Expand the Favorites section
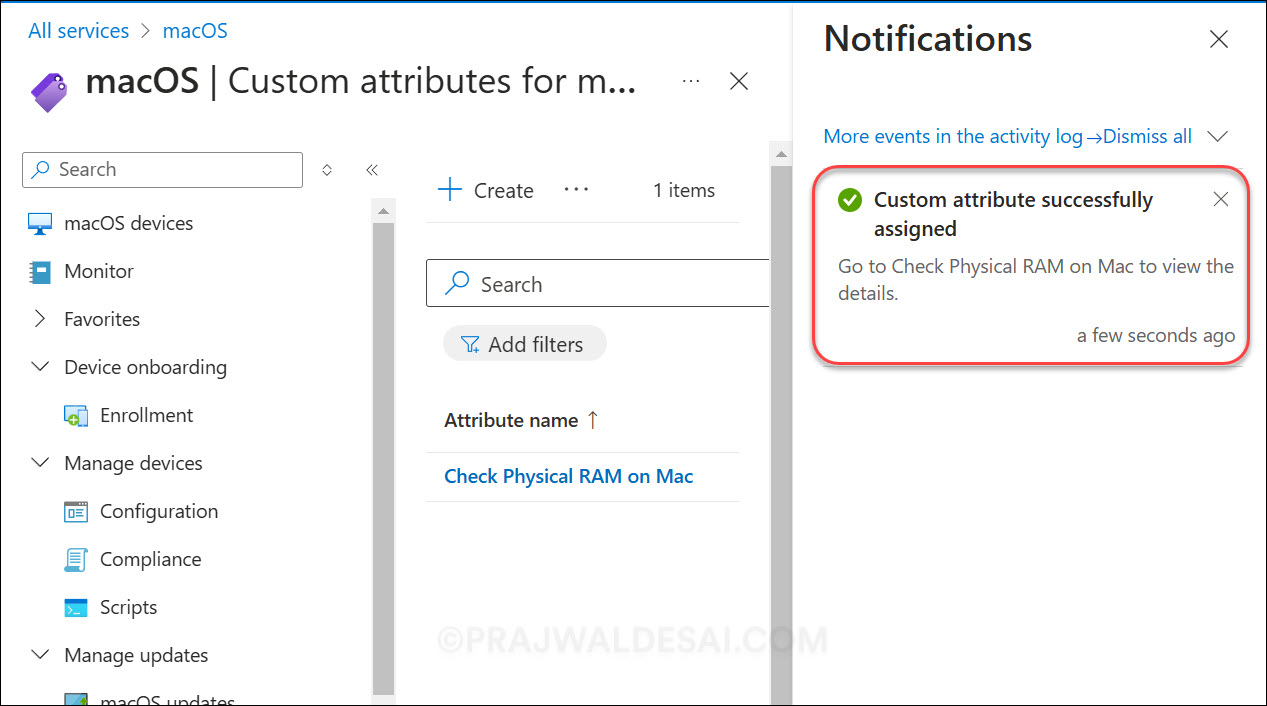This screenshot has height=706, width=1267. tap(40, 319)
